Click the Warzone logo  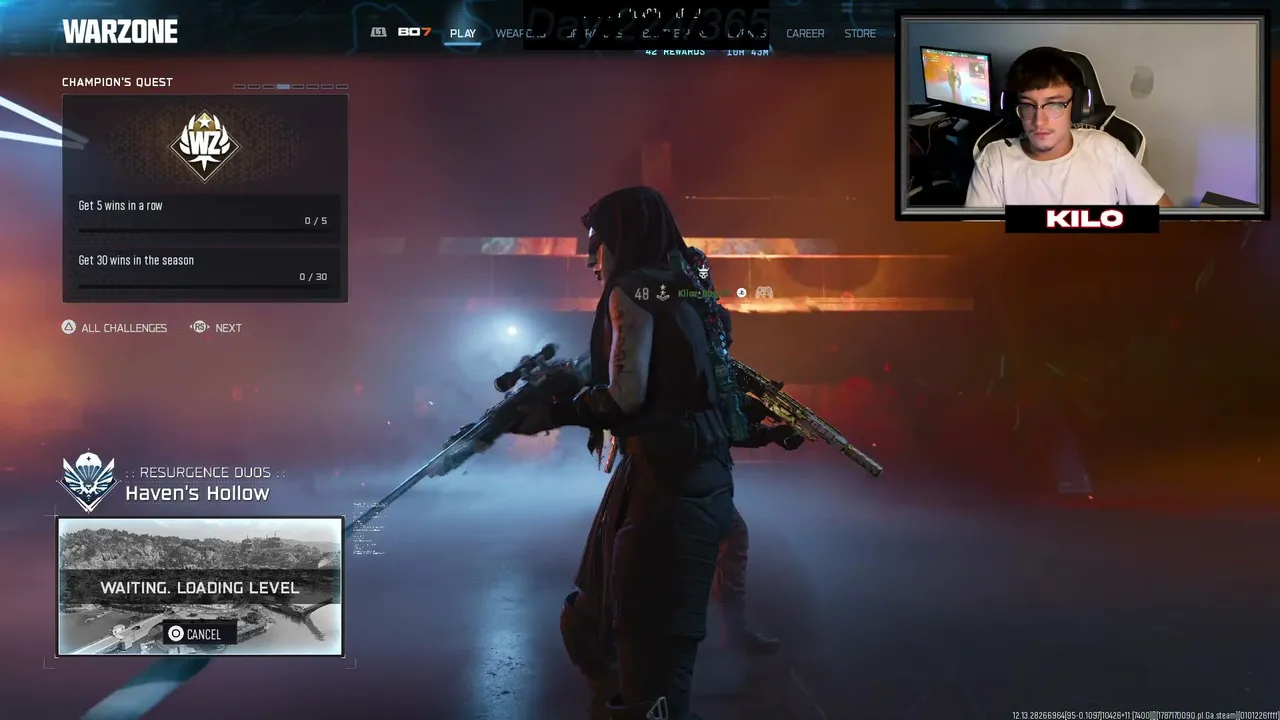120,32
